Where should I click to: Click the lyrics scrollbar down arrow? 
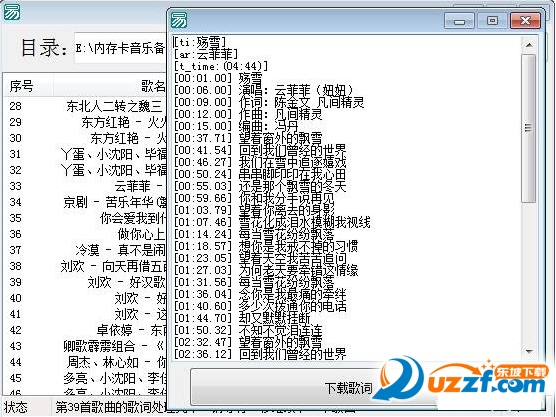click(x=529, y=351)
